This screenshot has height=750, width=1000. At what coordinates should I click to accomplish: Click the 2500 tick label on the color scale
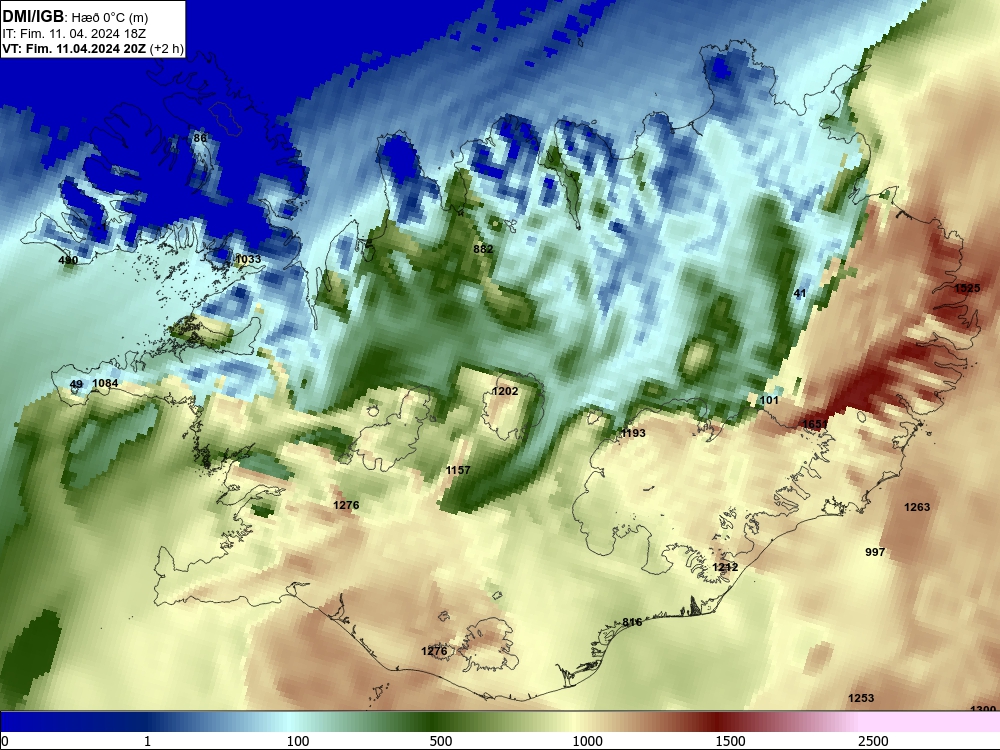[x=873, y=741]
